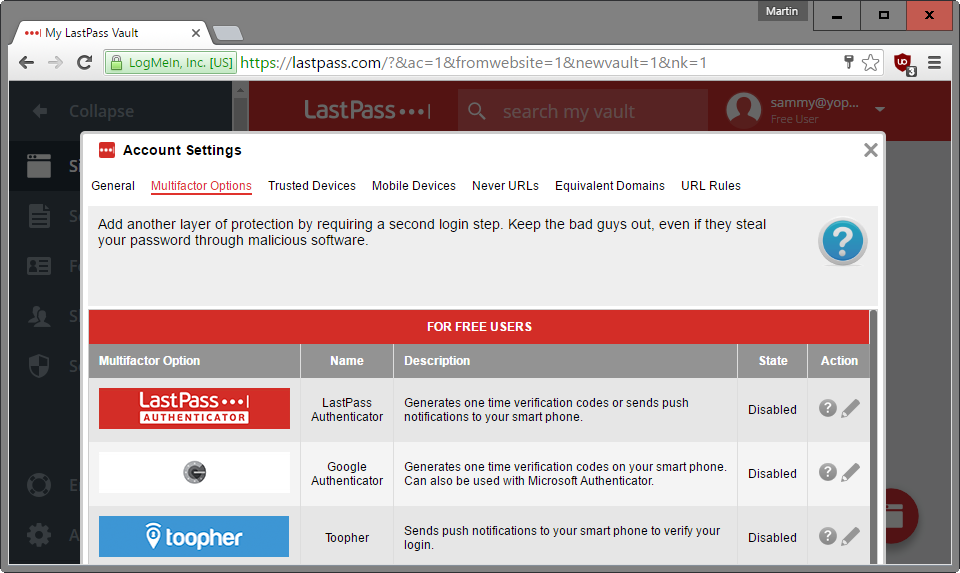This screenshot has width=960, height=573.
Task: Open the Chrome hamburger menu
Action: tap(934, 62)
